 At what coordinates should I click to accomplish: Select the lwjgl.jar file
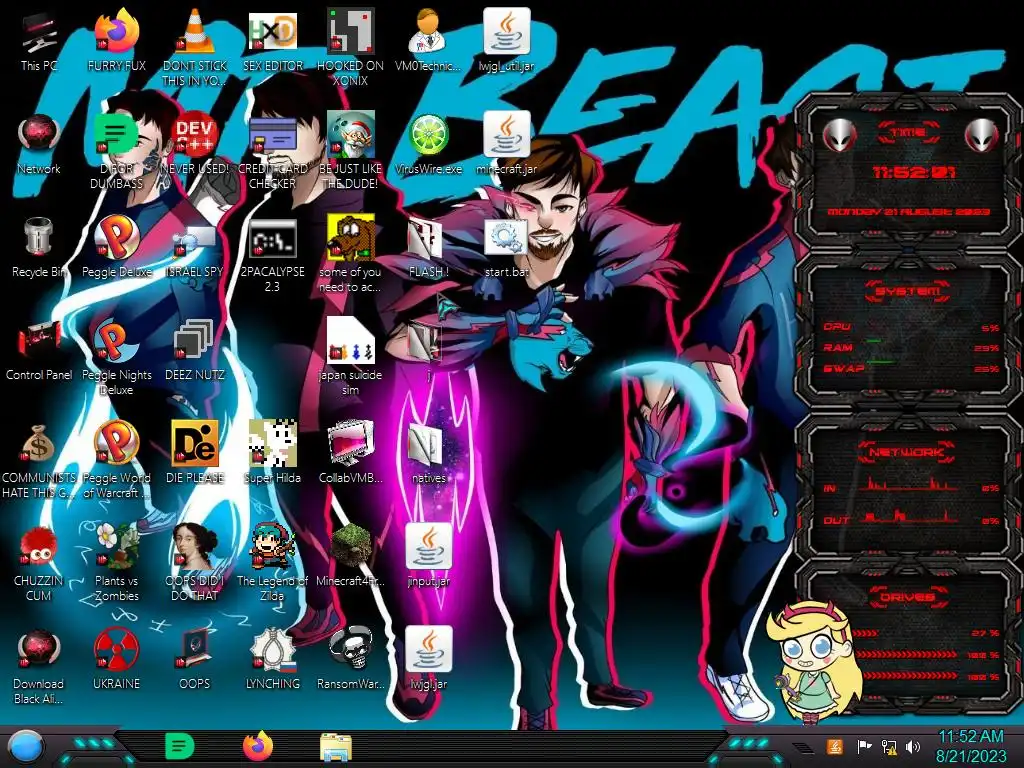(x=428, y=650)
